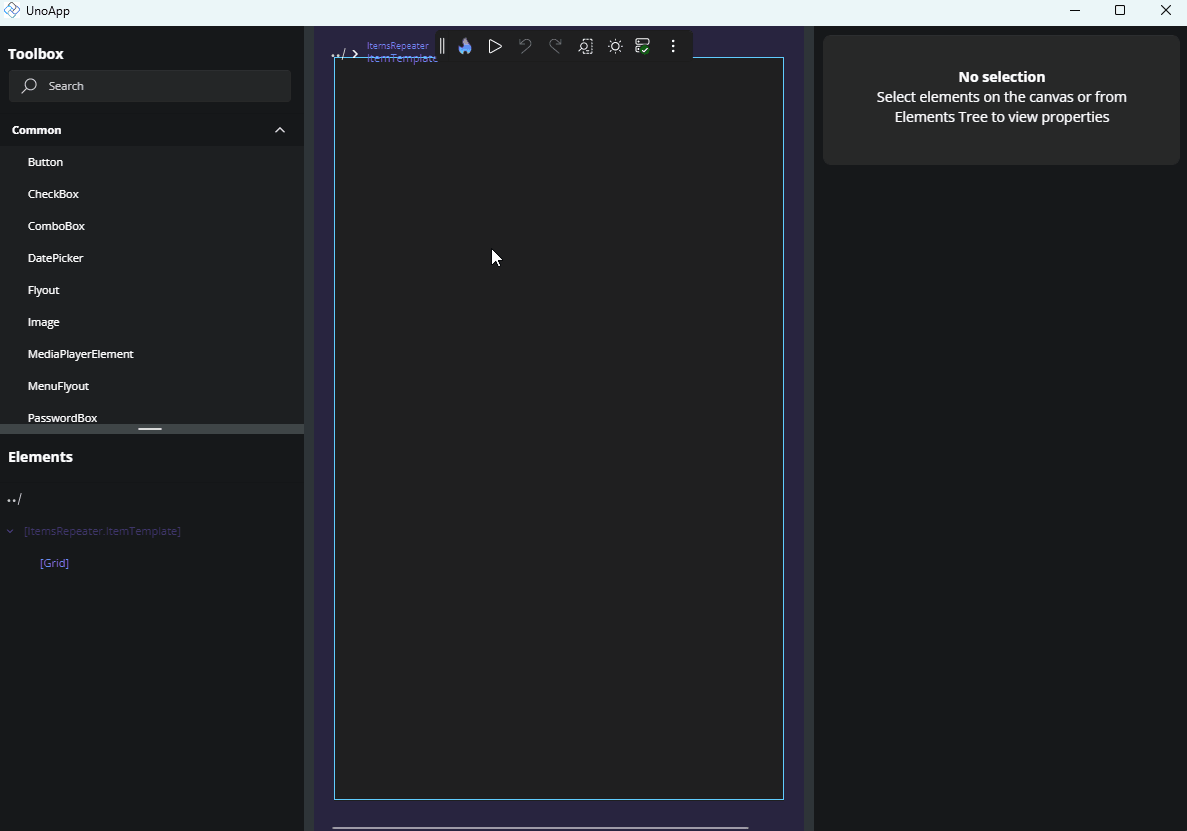Select ItemsRepeater in the breadcrumb bar
The height and width of the screenshot is (831, 1187).
pyautogui.click(x=398, y=45)
